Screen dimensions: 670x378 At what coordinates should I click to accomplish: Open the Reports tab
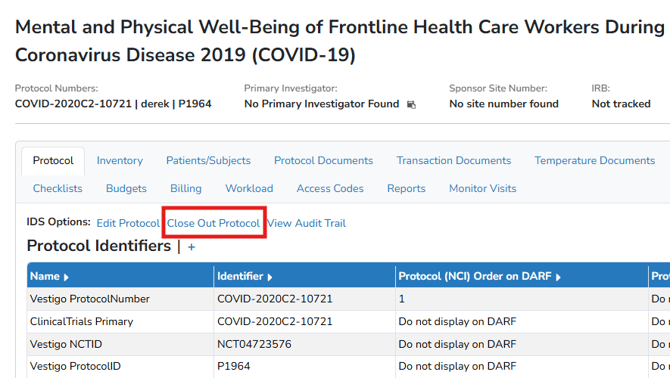pyautogui.click(x=406, y=188)
